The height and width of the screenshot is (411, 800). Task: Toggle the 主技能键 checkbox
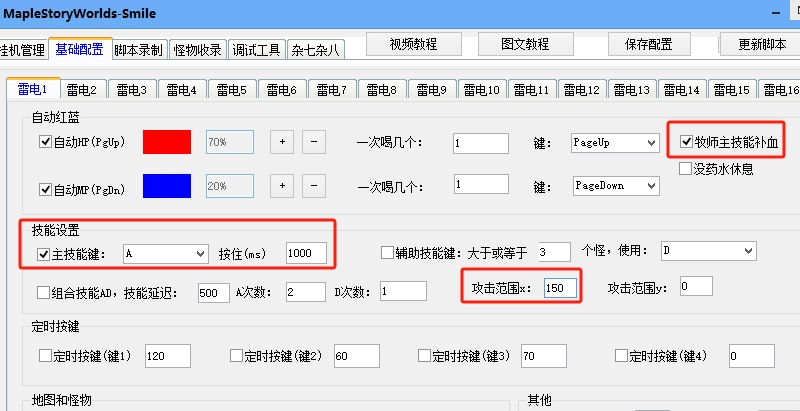pos(44,254)
